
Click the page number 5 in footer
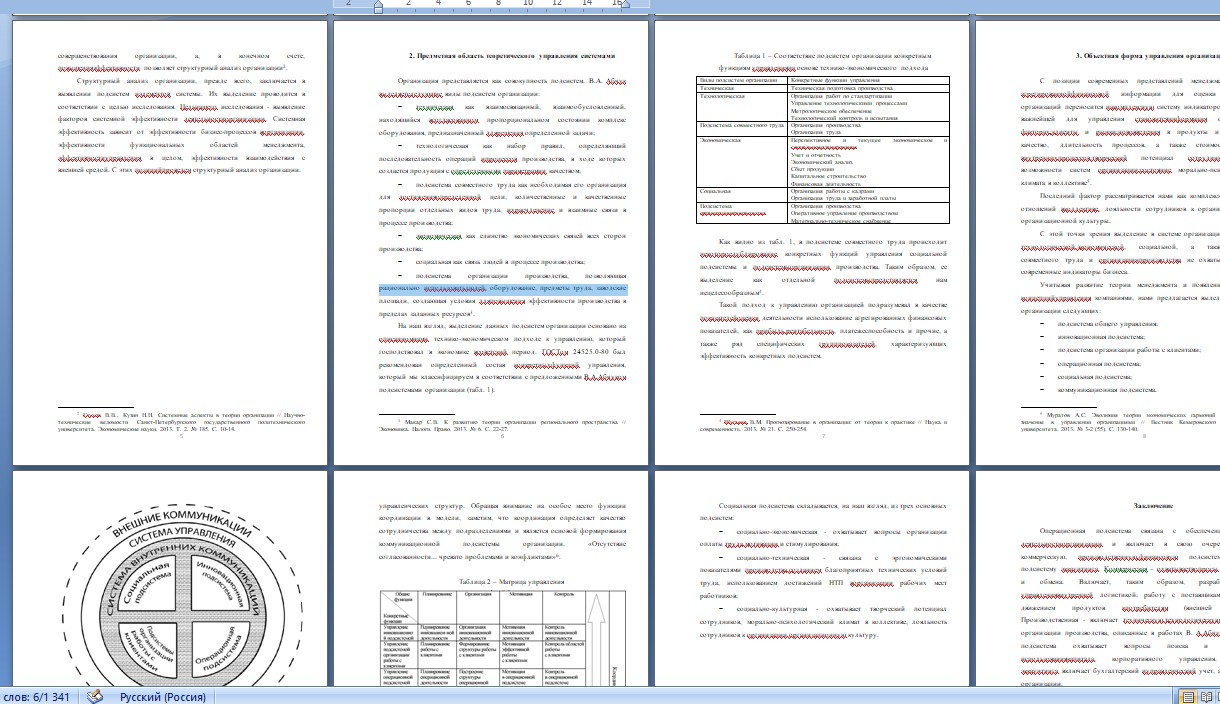(x=181, y=438)
